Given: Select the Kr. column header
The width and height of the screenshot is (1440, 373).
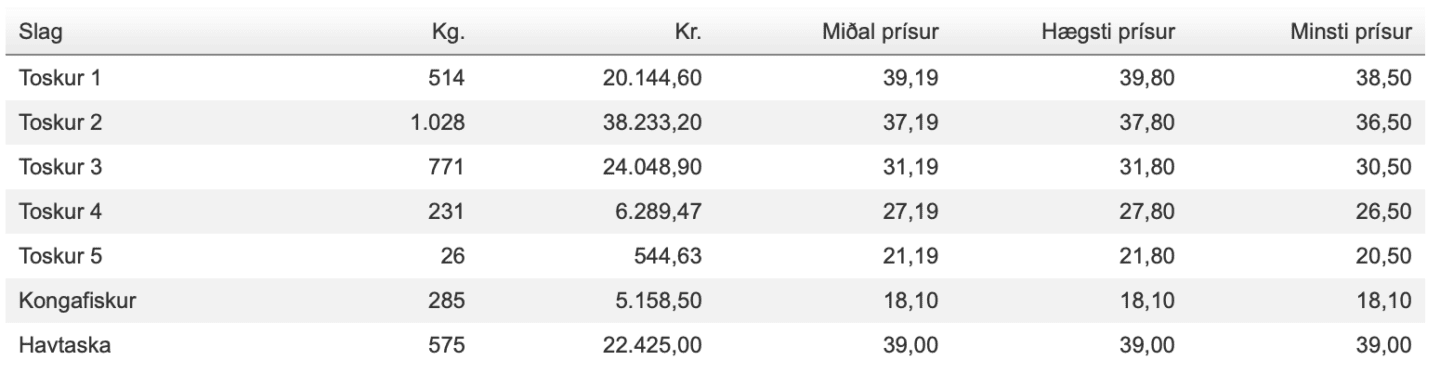Looking at the screenshot, I should point(699,34).
